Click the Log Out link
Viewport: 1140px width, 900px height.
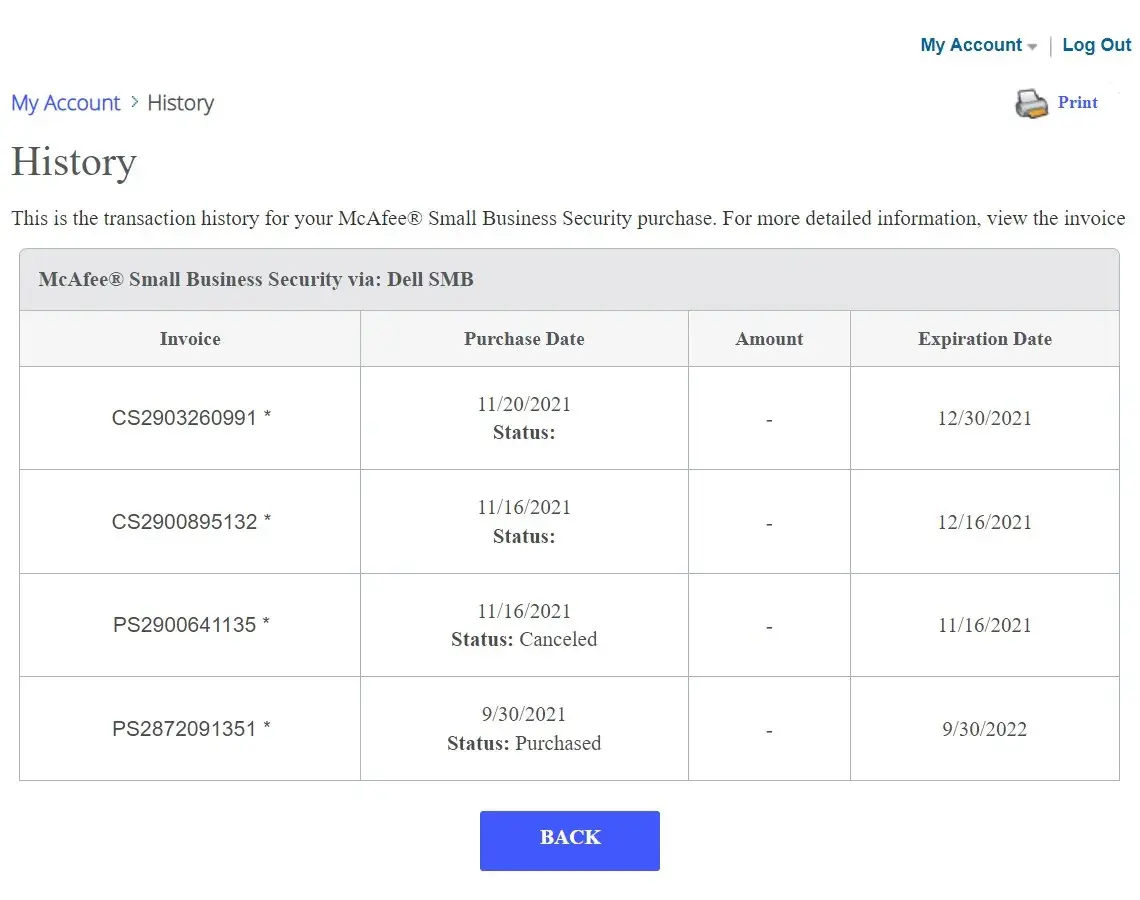click(1096, 45)
